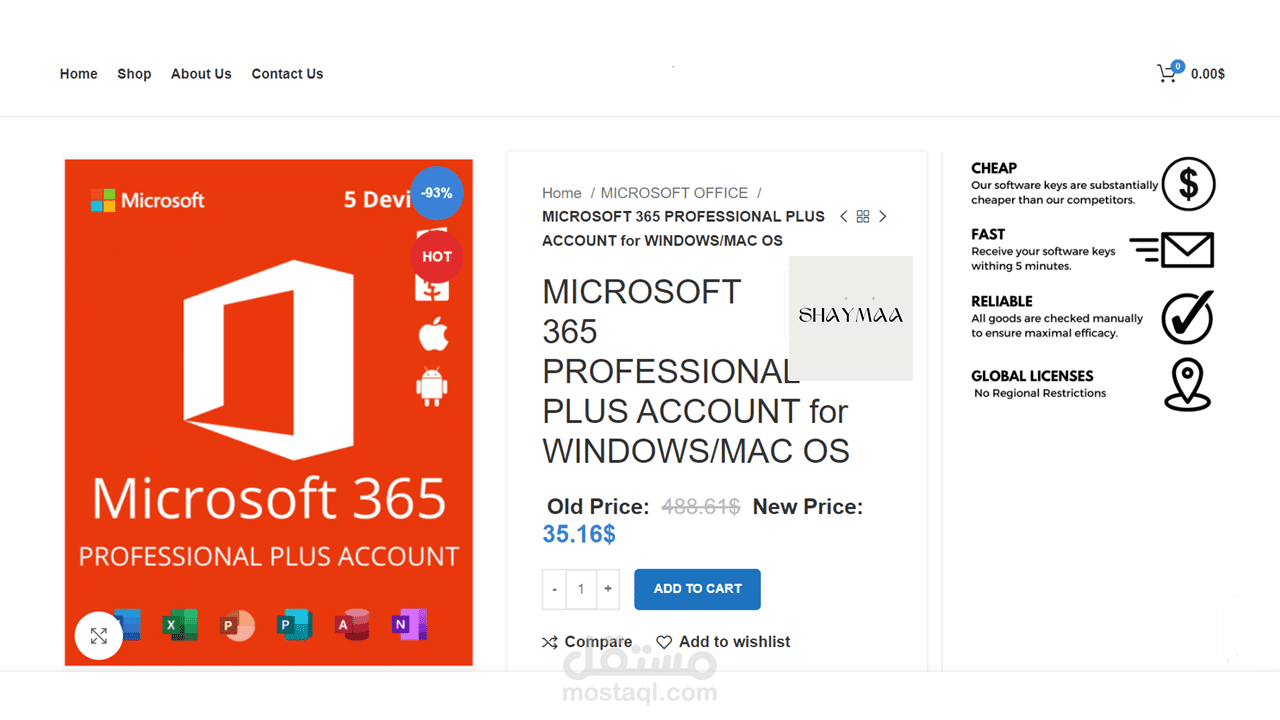The width and height of the screenshot is (1280, 720).
Task: Open the Contact Us page
Action: click(x=287, y=74)
